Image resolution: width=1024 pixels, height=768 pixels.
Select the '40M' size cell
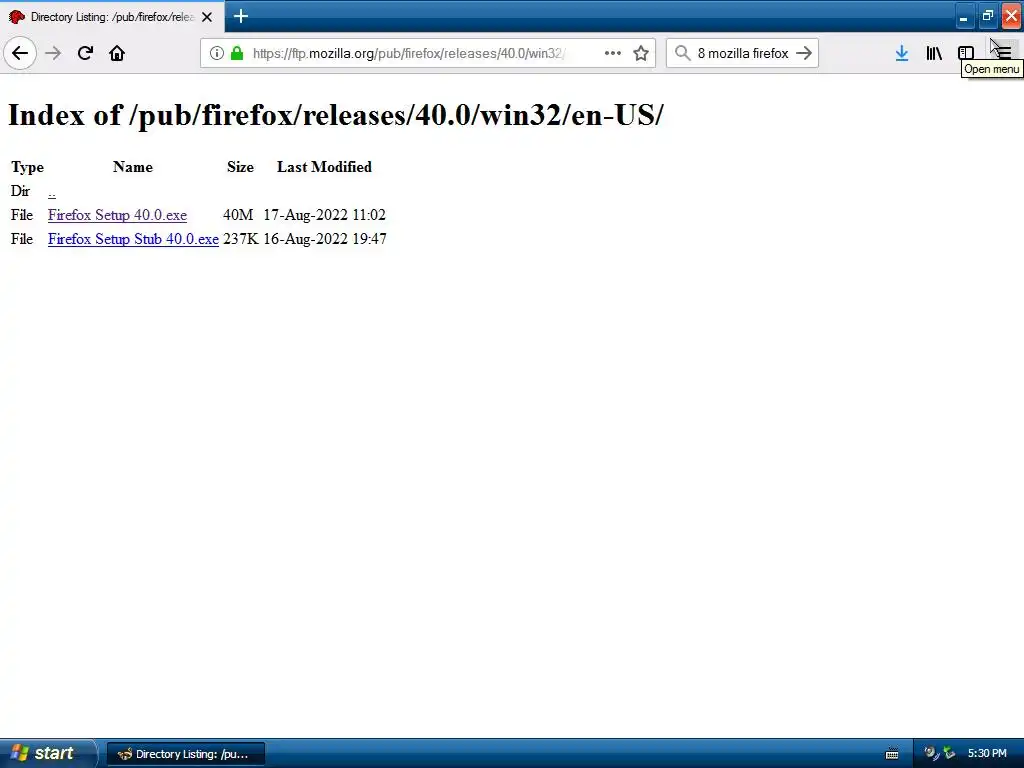(238, 215)
